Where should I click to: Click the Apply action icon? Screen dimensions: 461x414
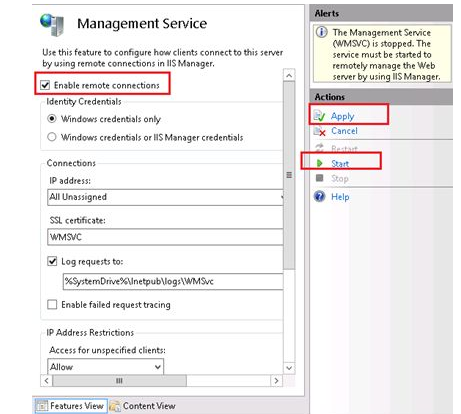pyautogui.click(x=319, y=116)
